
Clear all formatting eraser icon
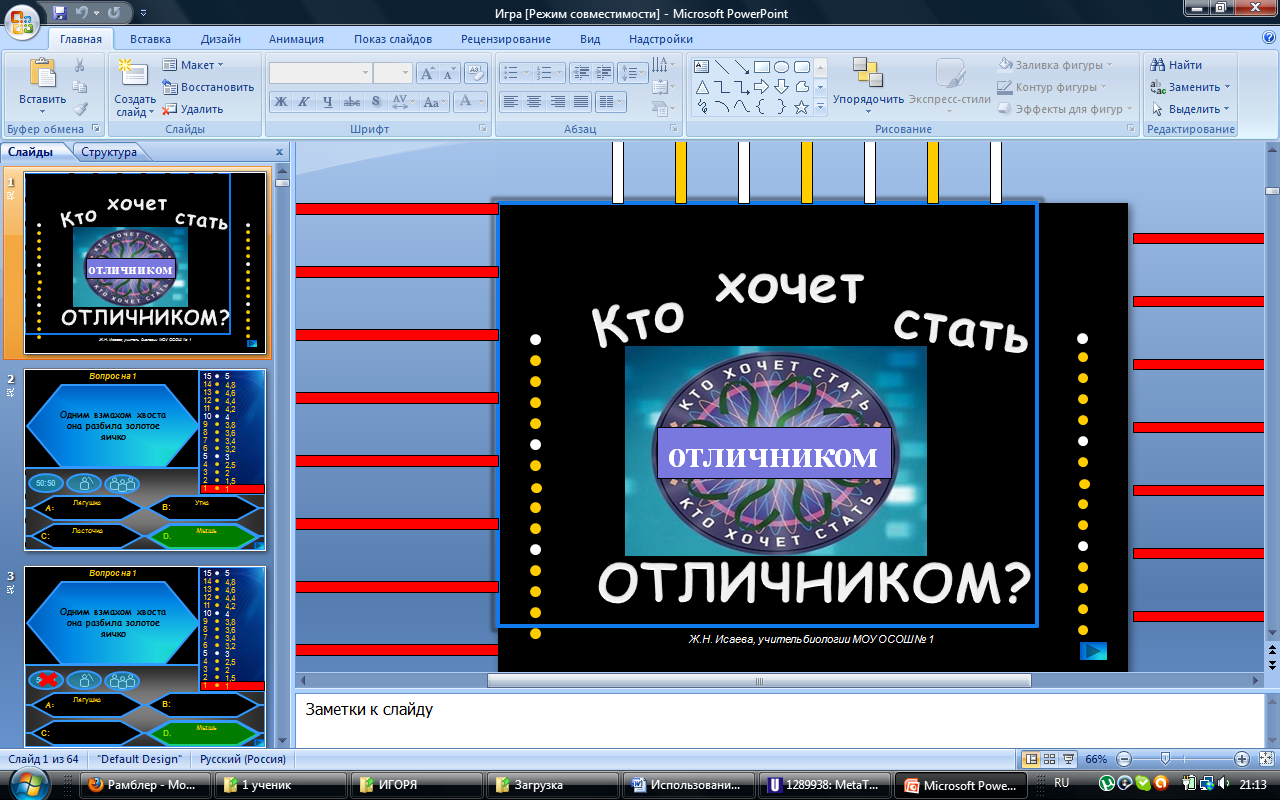[476, 72]
